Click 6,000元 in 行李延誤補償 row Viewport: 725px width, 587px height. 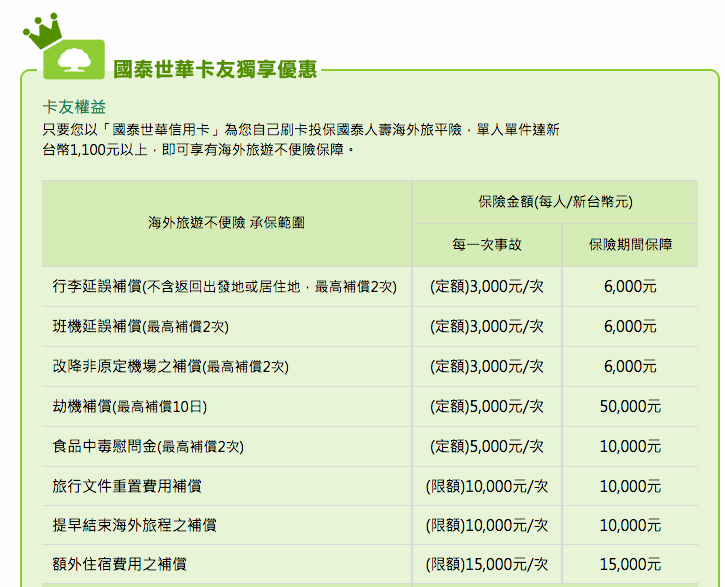click(x=630, y=287)
